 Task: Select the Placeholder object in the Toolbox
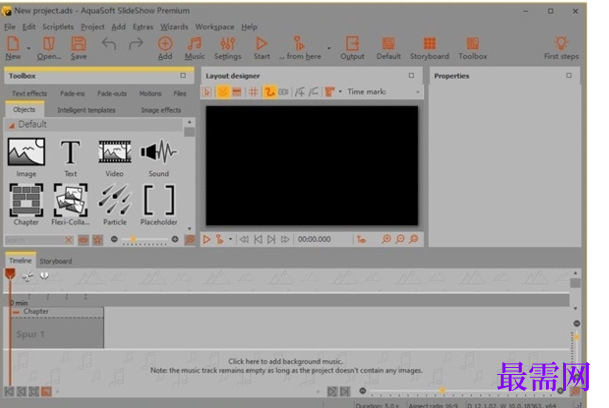[x=158, y=205]
